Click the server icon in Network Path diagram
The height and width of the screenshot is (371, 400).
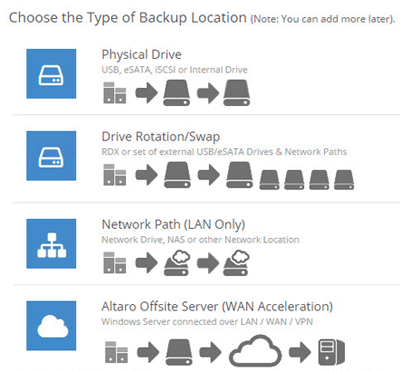[115, 263]
